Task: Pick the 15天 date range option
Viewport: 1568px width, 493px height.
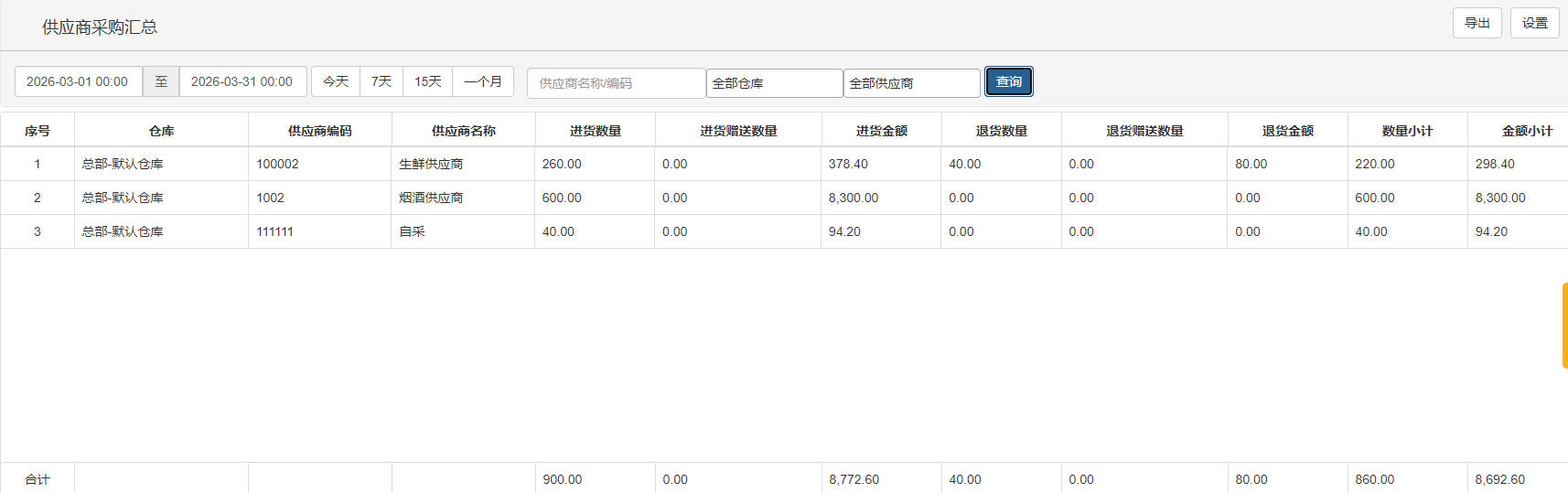Action: coord(427,81)
